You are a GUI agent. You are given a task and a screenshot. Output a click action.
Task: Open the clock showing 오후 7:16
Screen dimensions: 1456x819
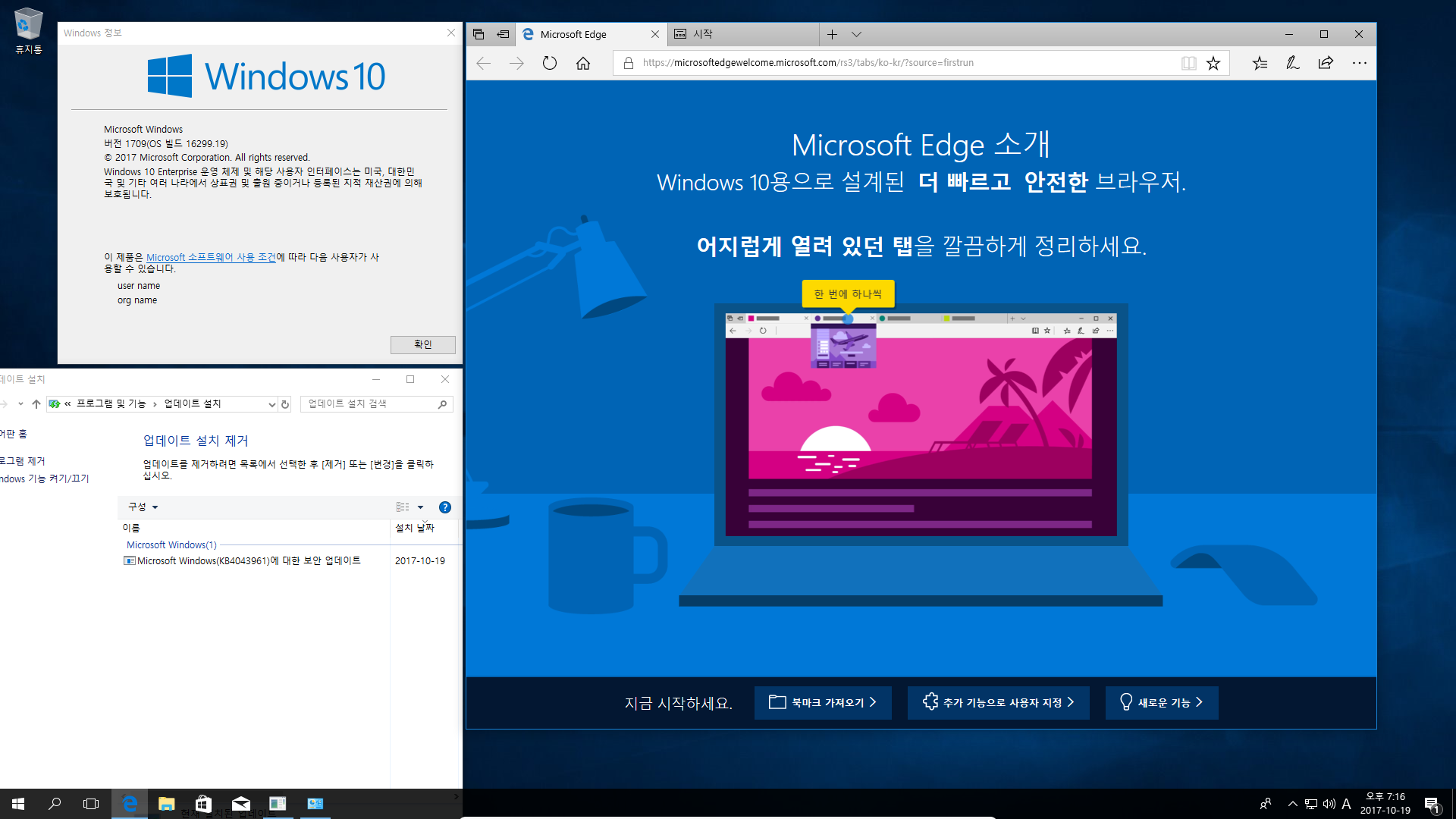click(1385, 804)
